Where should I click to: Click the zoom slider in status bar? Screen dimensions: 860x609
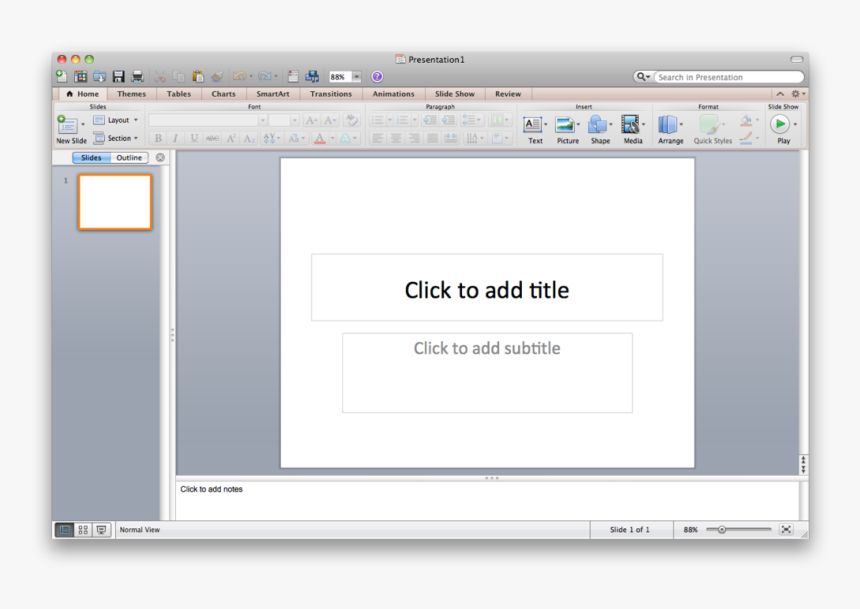738,530
